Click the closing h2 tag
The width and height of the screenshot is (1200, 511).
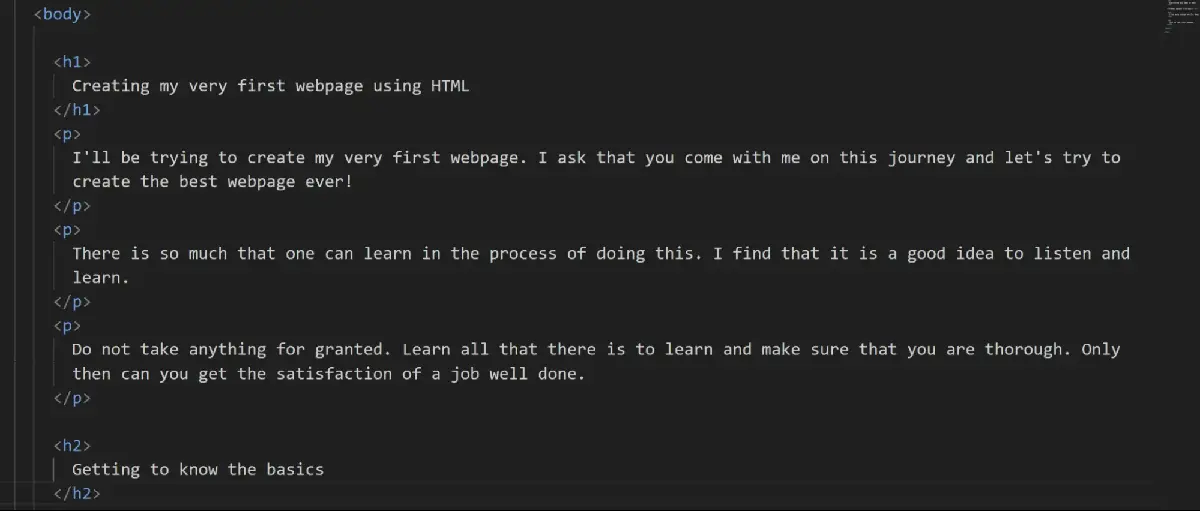point(77,494)
